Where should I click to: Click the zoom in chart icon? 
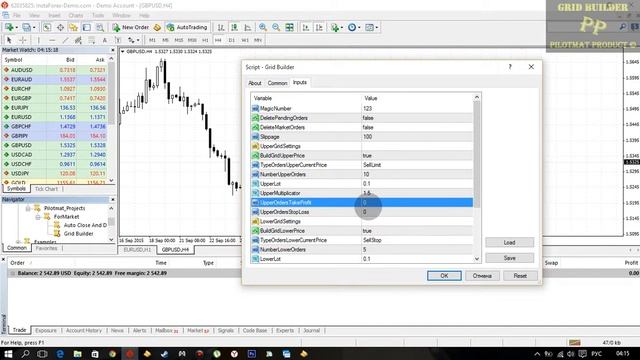[263, 27]
